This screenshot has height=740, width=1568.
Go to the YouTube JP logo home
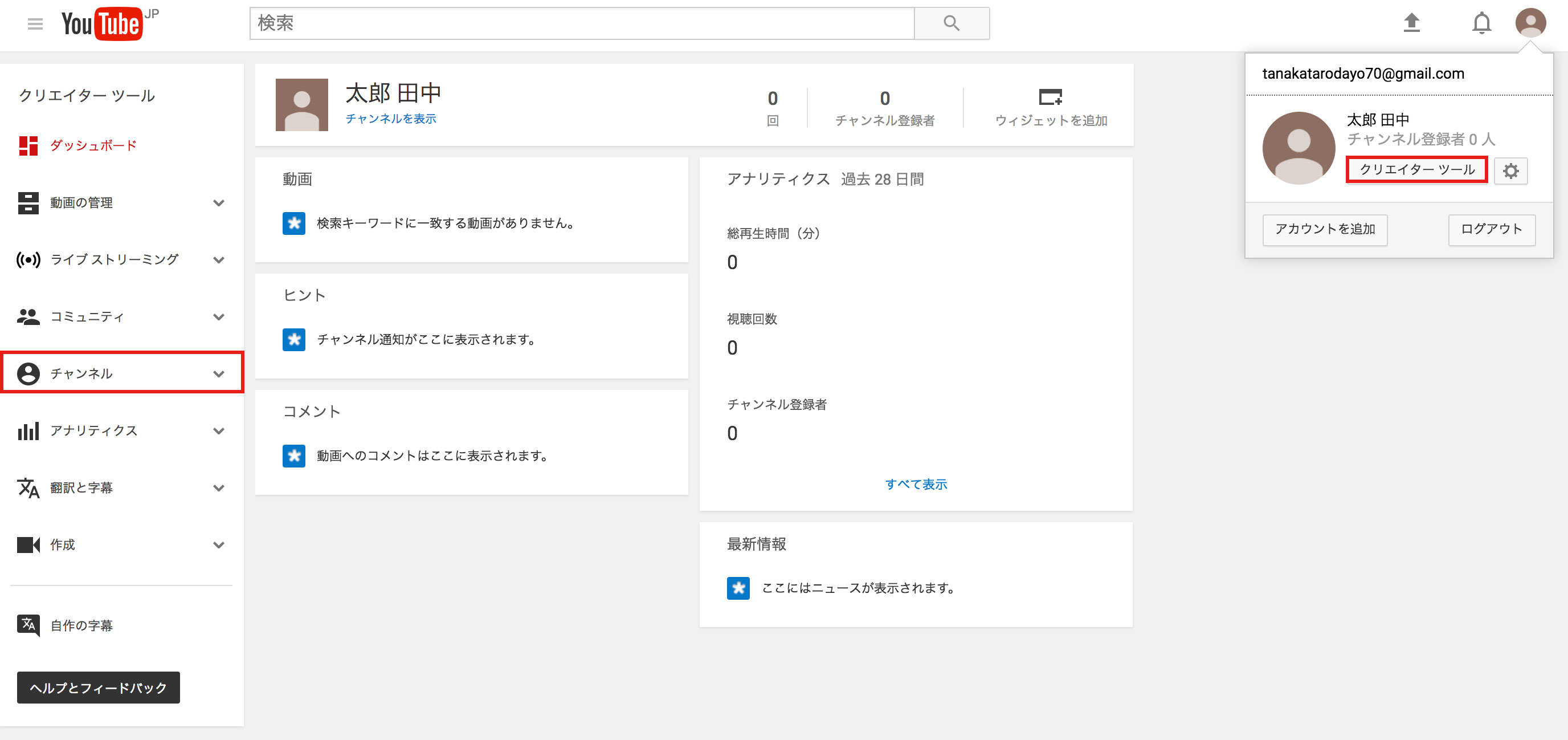pos(109,24)
